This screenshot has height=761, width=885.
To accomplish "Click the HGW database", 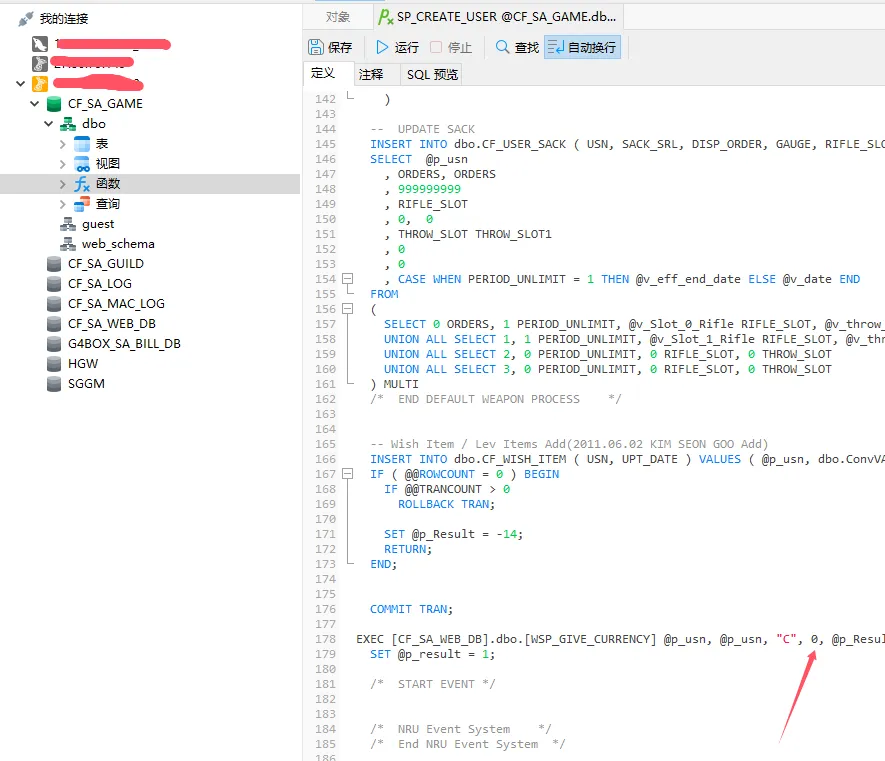I will tap(83, 364).
